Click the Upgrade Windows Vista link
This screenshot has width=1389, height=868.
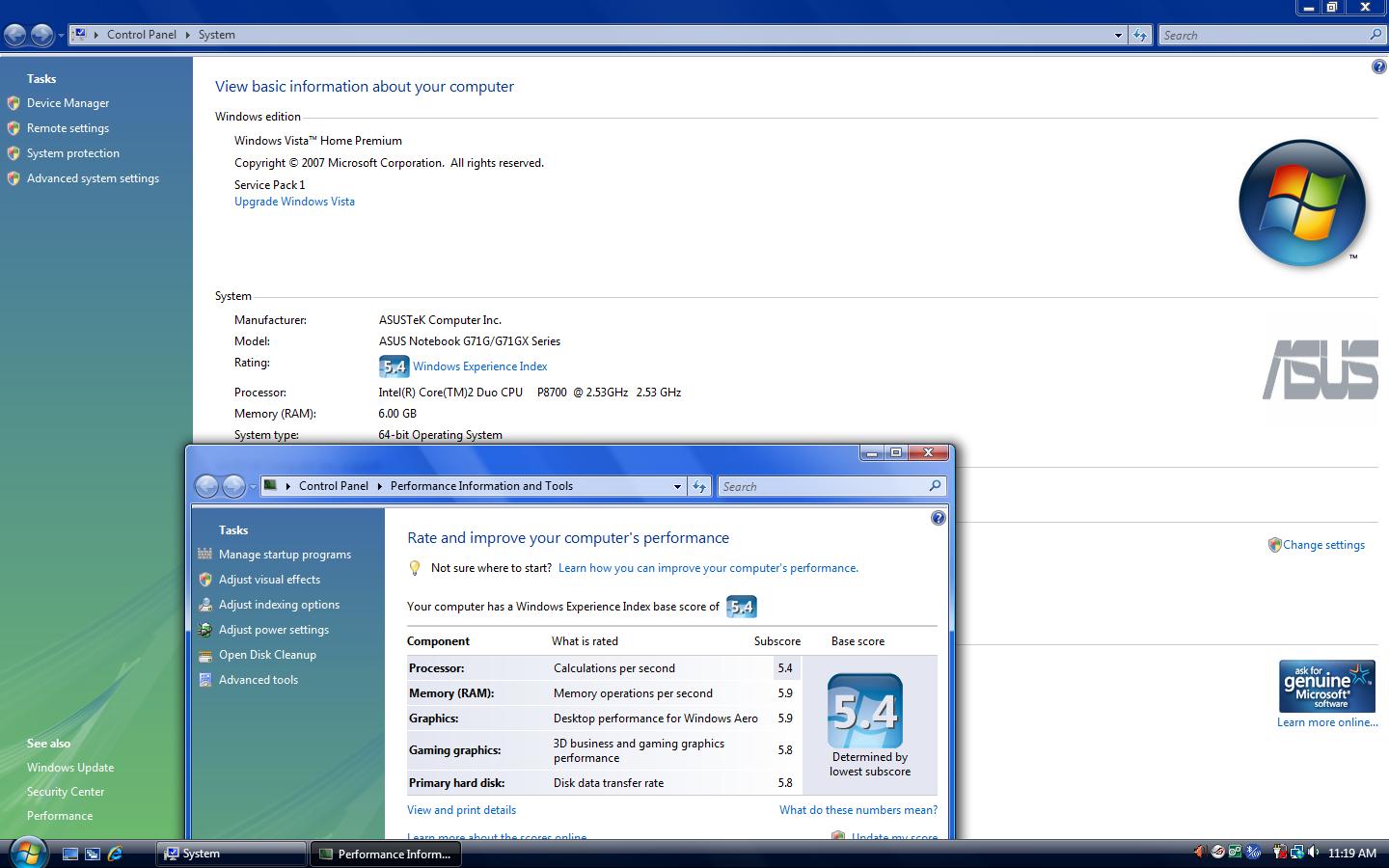[294, 202]
